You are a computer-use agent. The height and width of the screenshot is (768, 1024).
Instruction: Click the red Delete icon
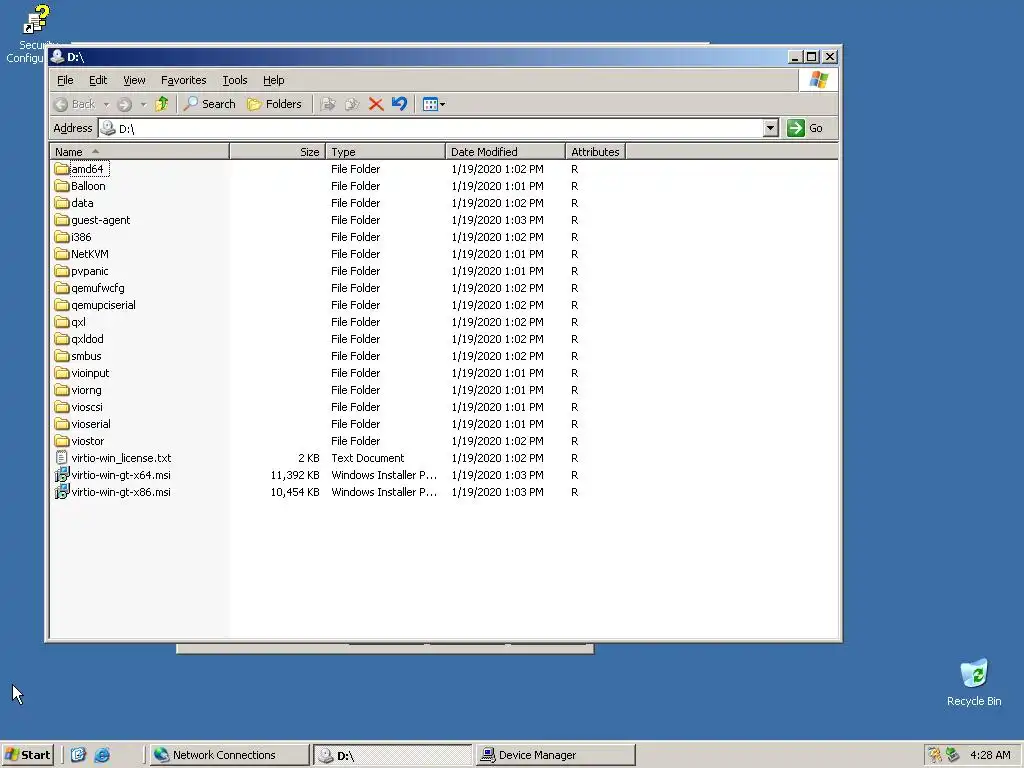pyautogui.click(x=376, y=104)
